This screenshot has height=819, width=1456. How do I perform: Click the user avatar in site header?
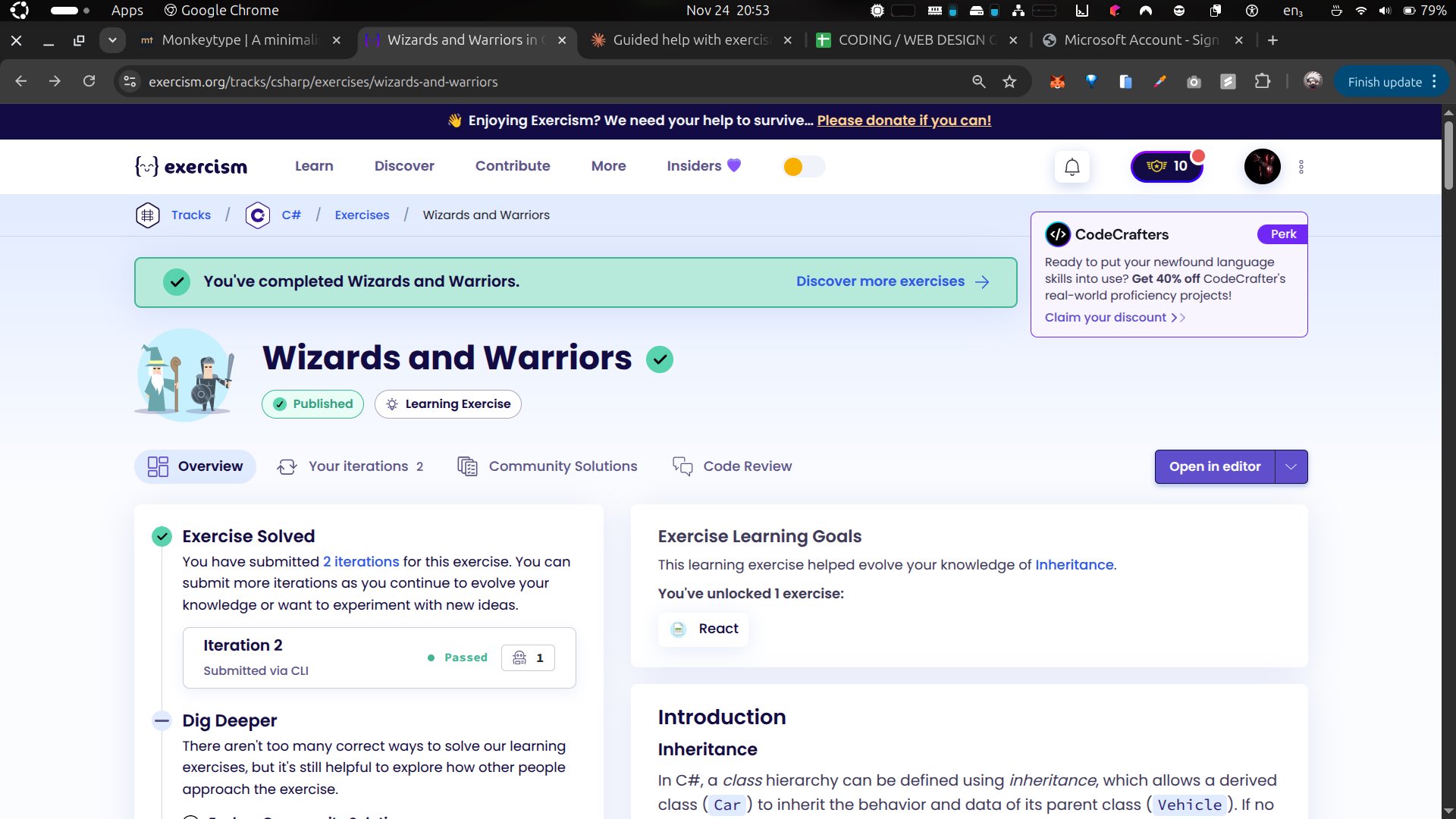click(x=1262, y=166)
